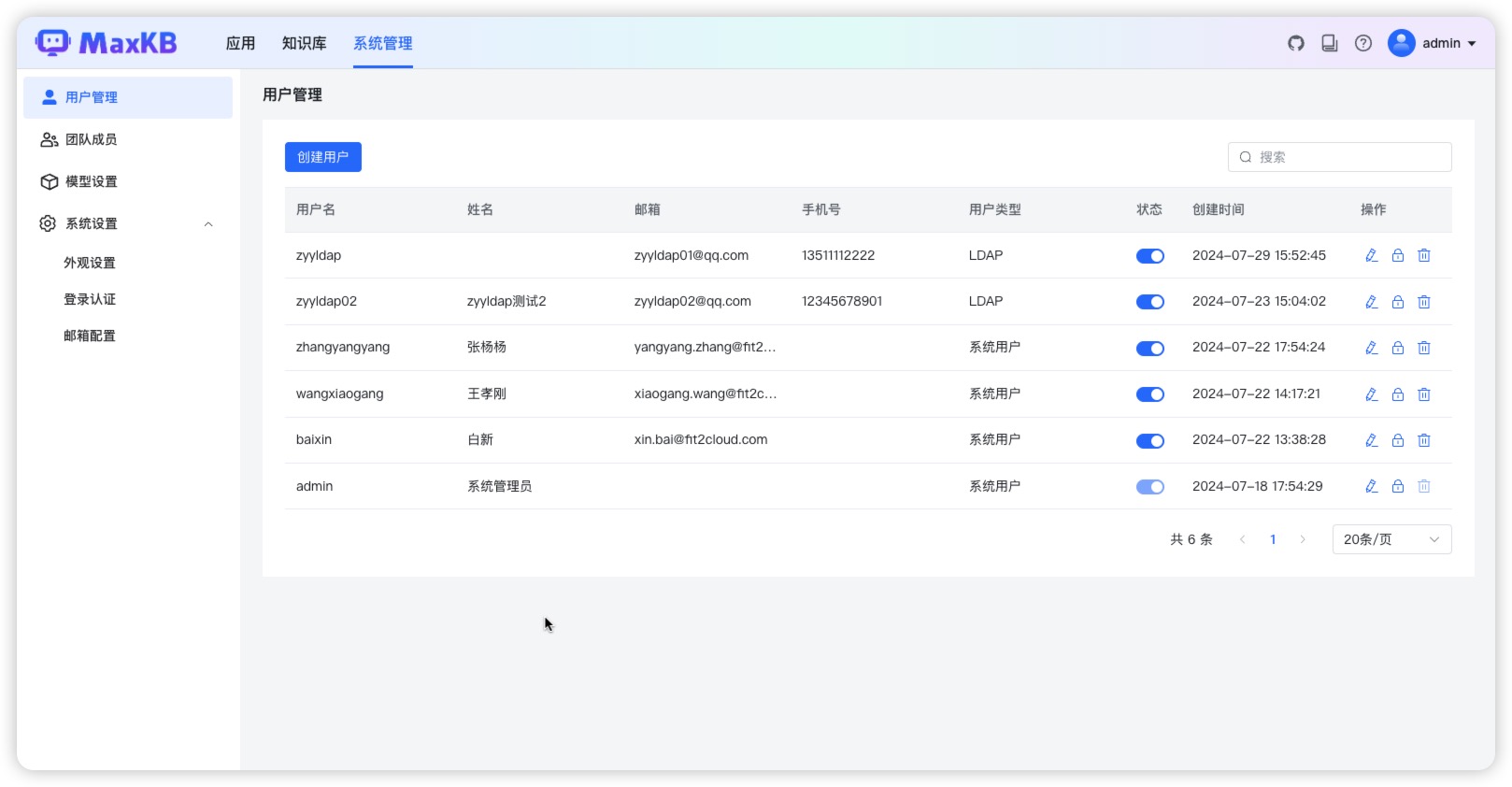Go to previous page arrow
1512x787 pixels.
1242,539
